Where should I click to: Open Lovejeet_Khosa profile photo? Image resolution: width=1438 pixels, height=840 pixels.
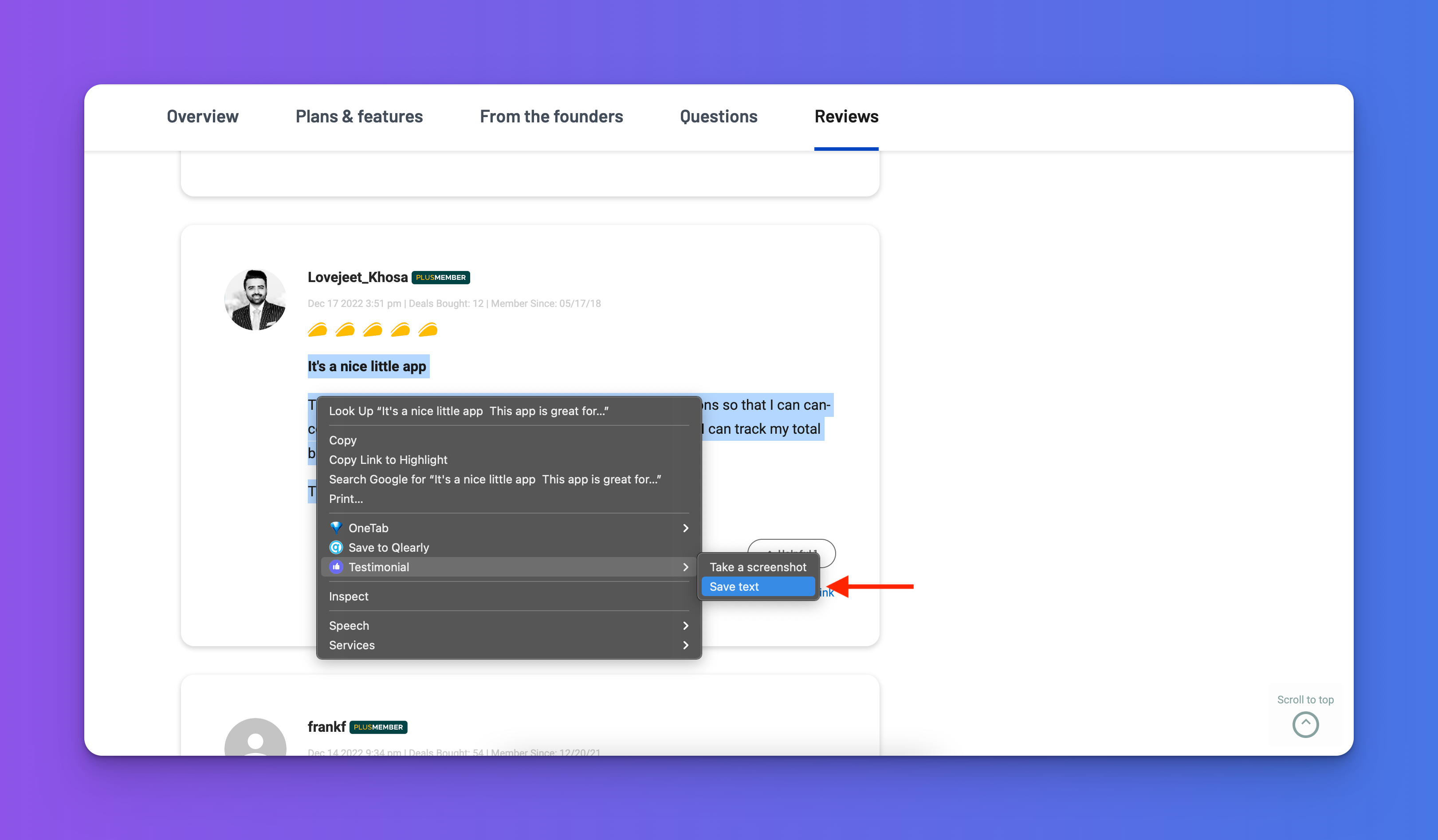[x=255, y=300]
